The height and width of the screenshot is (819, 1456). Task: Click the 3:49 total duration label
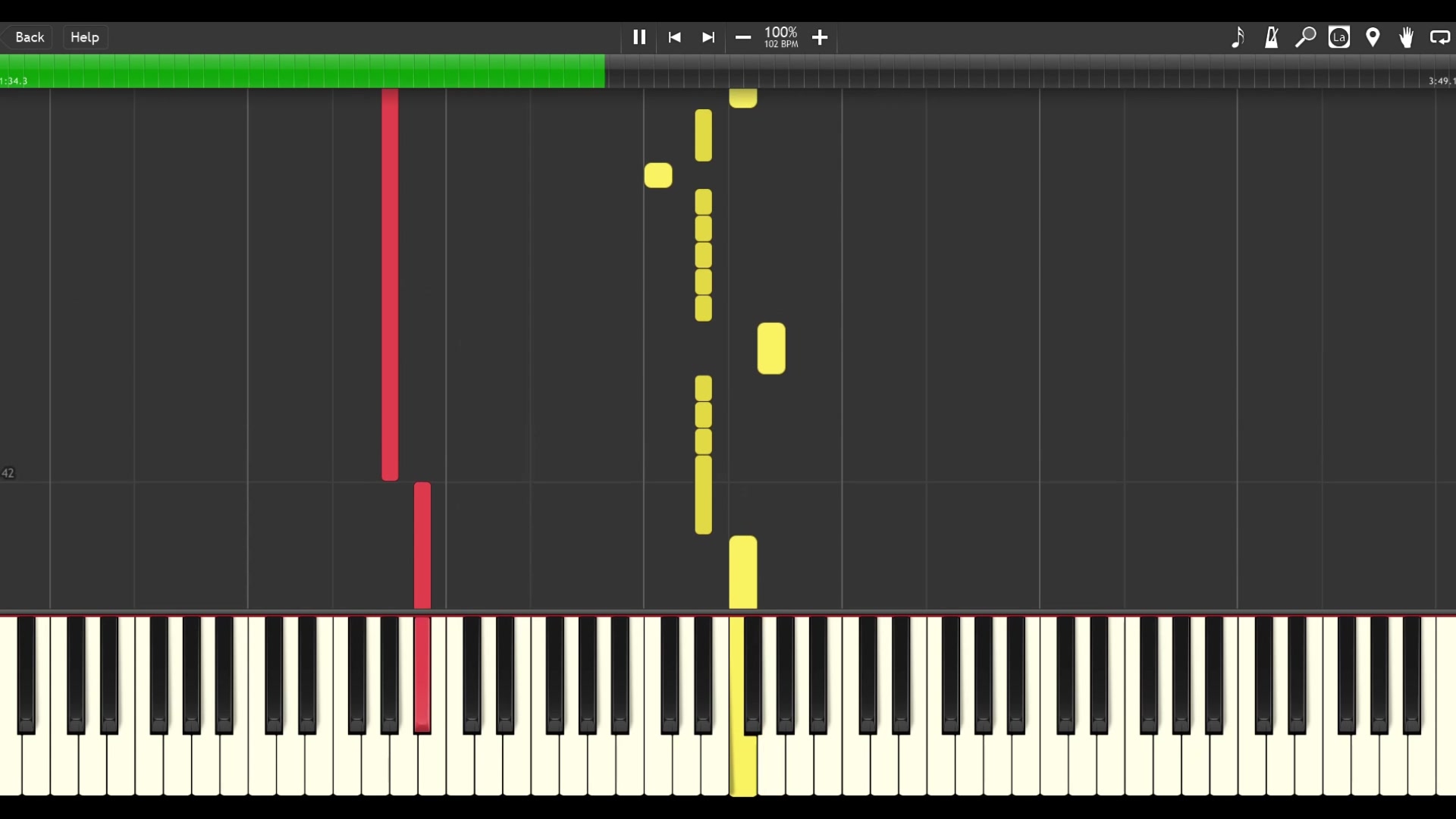coord(1441,81)
